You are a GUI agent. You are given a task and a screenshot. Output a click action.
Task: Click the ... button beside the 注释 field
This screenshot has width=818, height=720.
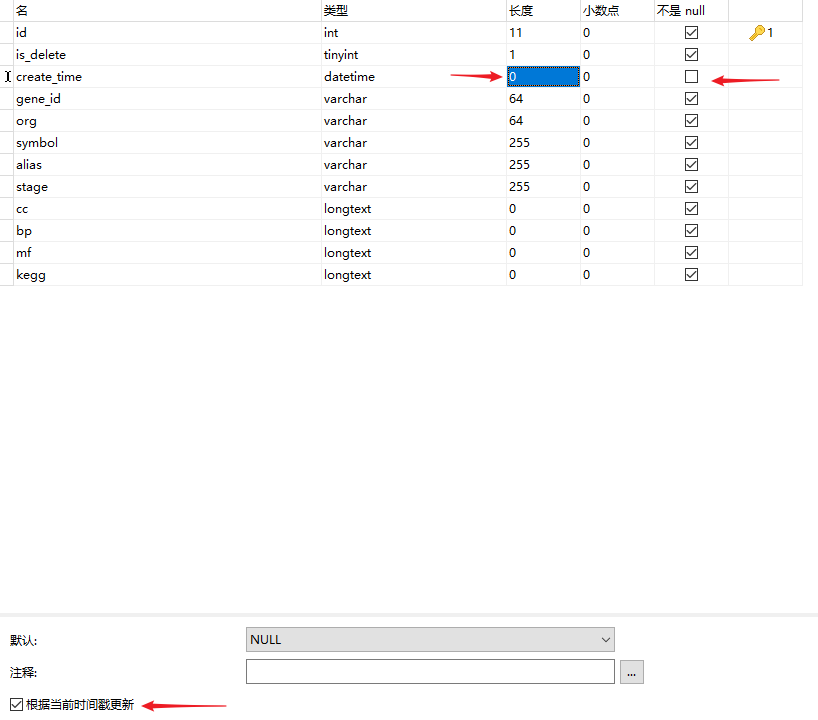631,671
